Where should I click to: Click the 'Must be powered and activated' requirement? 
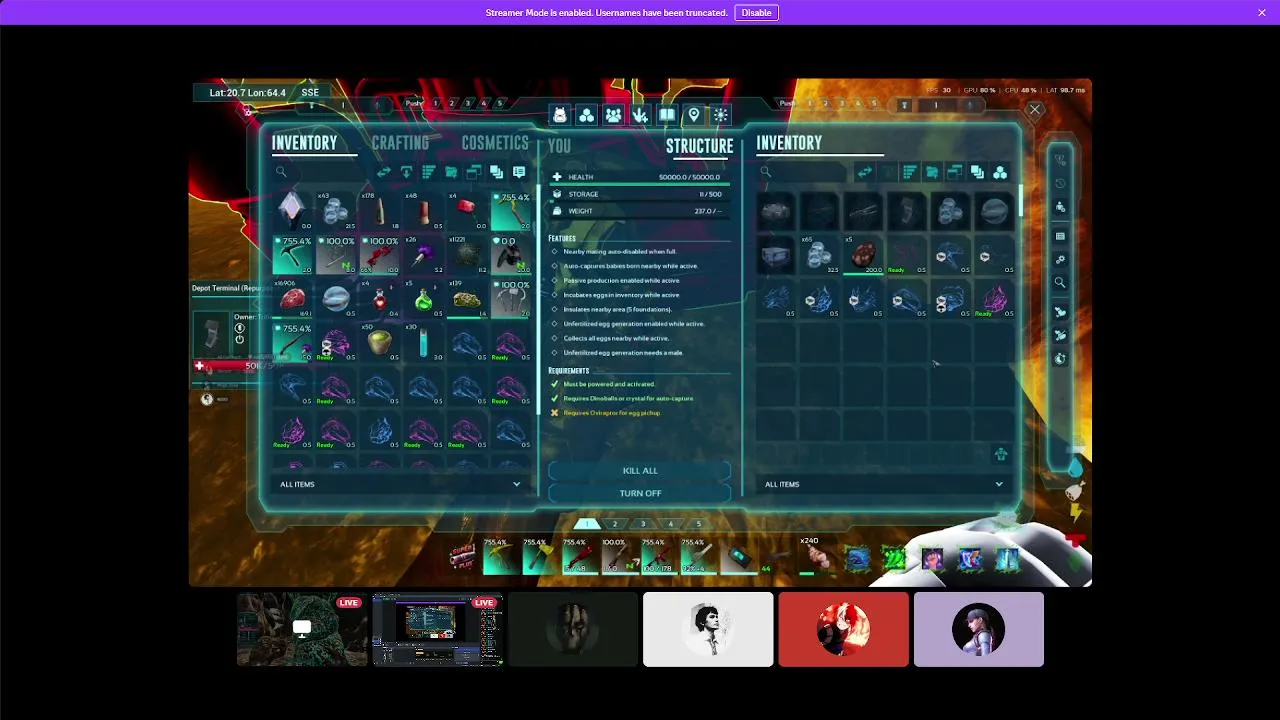pos(609,384)
